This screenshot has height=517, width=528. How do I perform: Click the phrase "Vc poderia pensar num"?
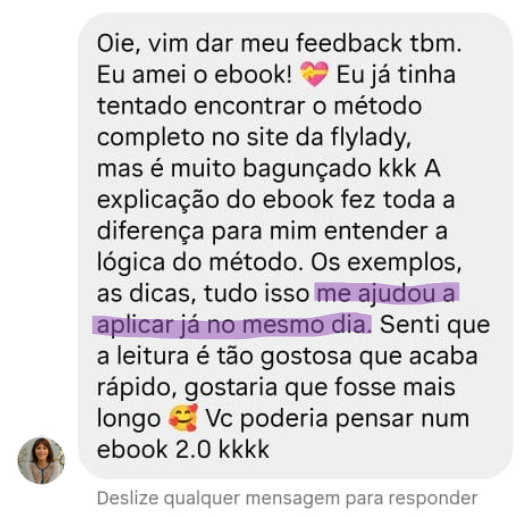[x=337, y=419]
